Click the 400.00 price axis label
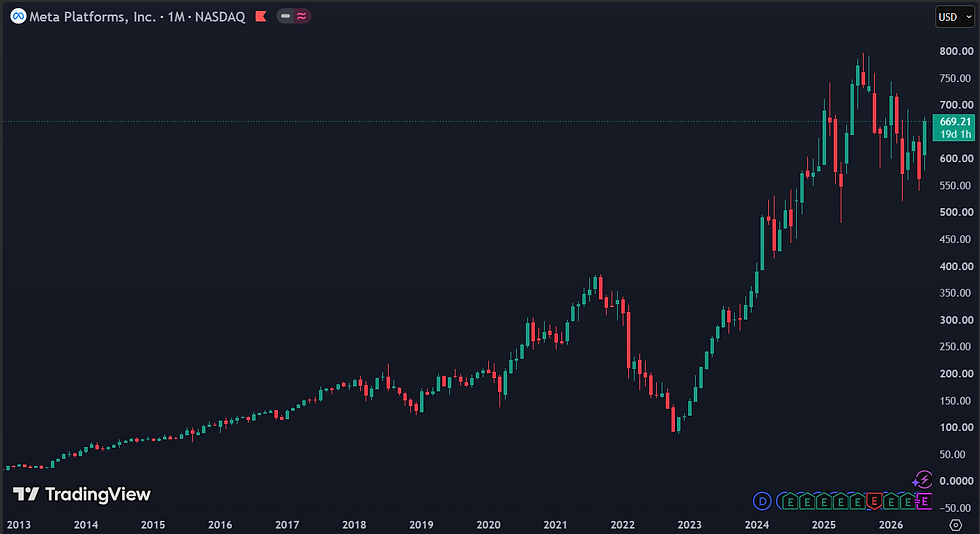This screenshot has height=534, width=980. [956, 266]
